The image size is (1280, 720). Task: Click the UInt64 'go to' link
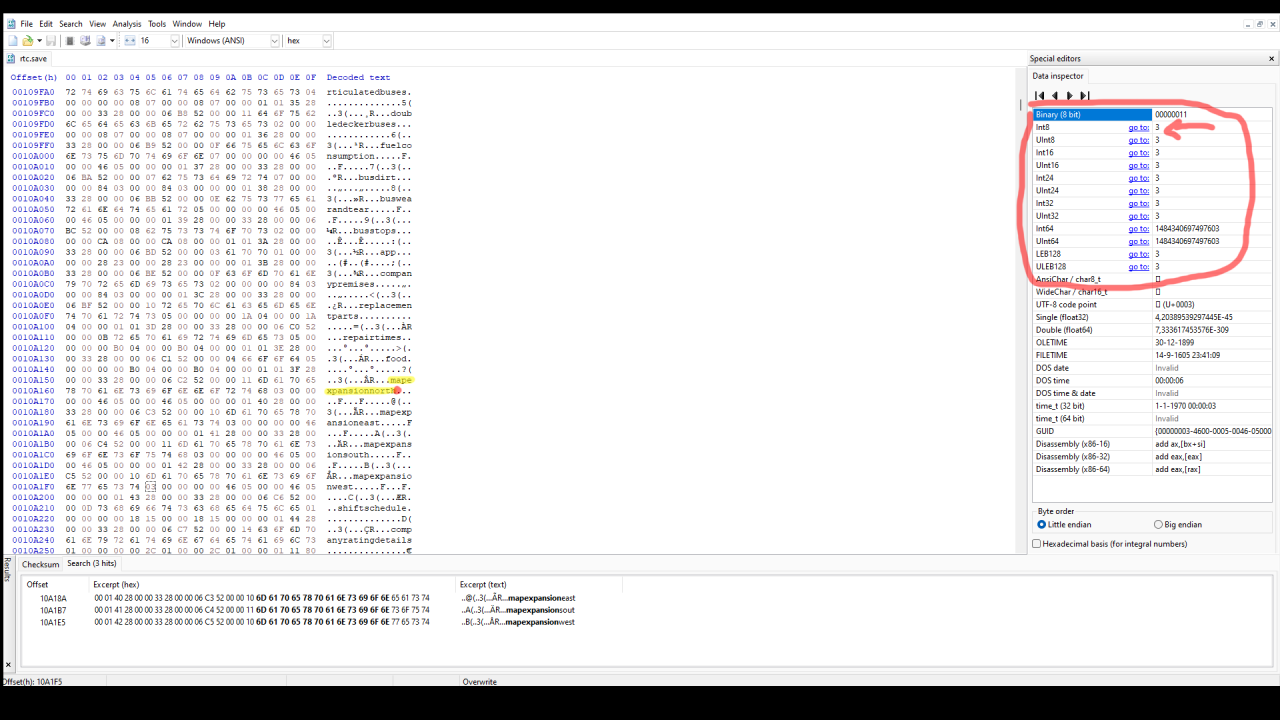pos(1138,241)
